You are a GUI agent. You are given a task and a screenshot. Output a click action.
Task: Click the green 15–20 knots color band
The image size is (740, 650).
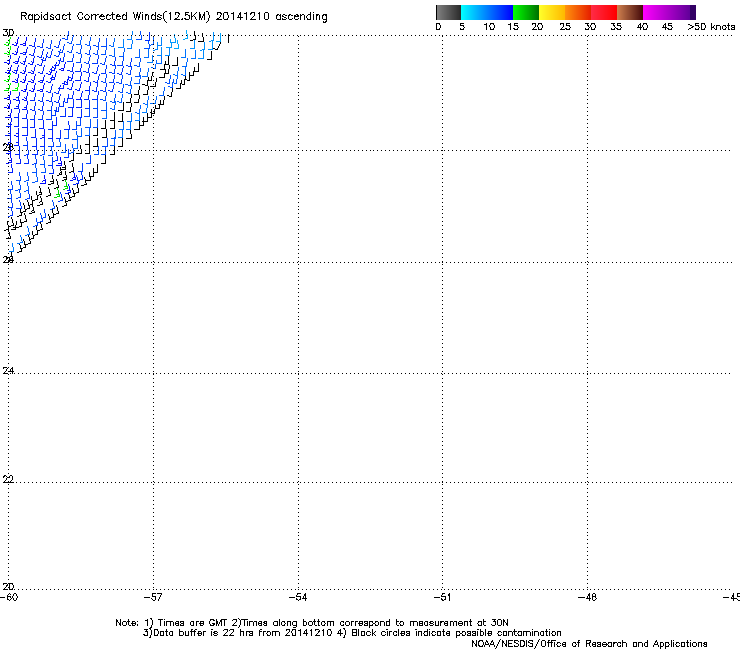[x=526, y=12]
